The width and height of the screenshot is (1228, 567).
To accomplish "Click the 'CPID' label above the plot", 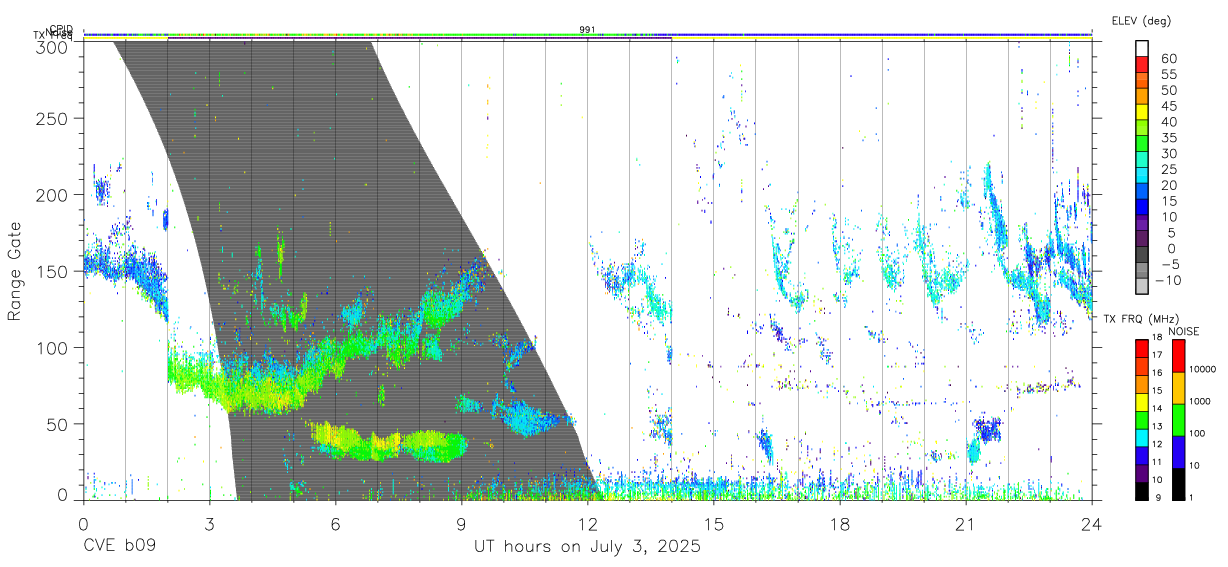I will (62, 29).
